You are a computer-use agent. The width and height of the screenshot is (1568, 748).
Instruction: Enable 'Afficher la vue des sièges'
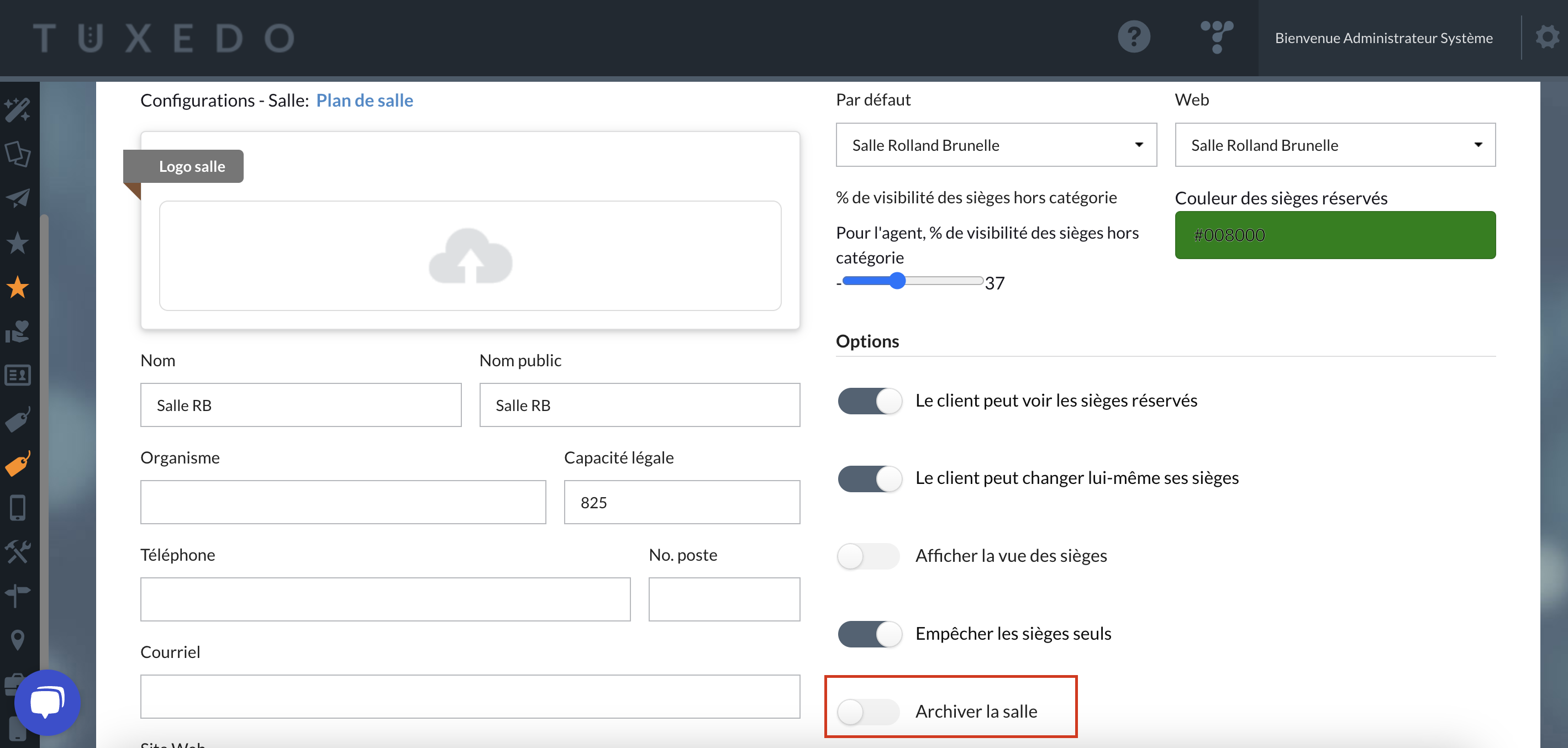pos(868,556)
